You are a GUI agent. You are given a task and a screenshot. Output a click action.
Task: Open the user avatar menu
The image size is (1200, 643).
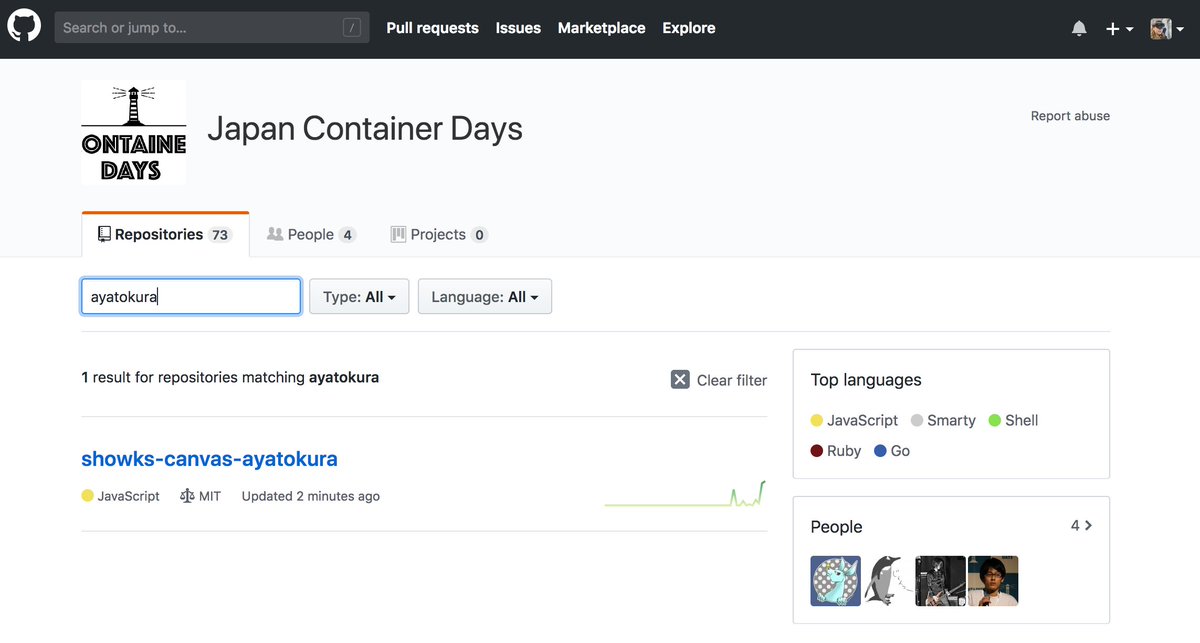click(1167, 29)
